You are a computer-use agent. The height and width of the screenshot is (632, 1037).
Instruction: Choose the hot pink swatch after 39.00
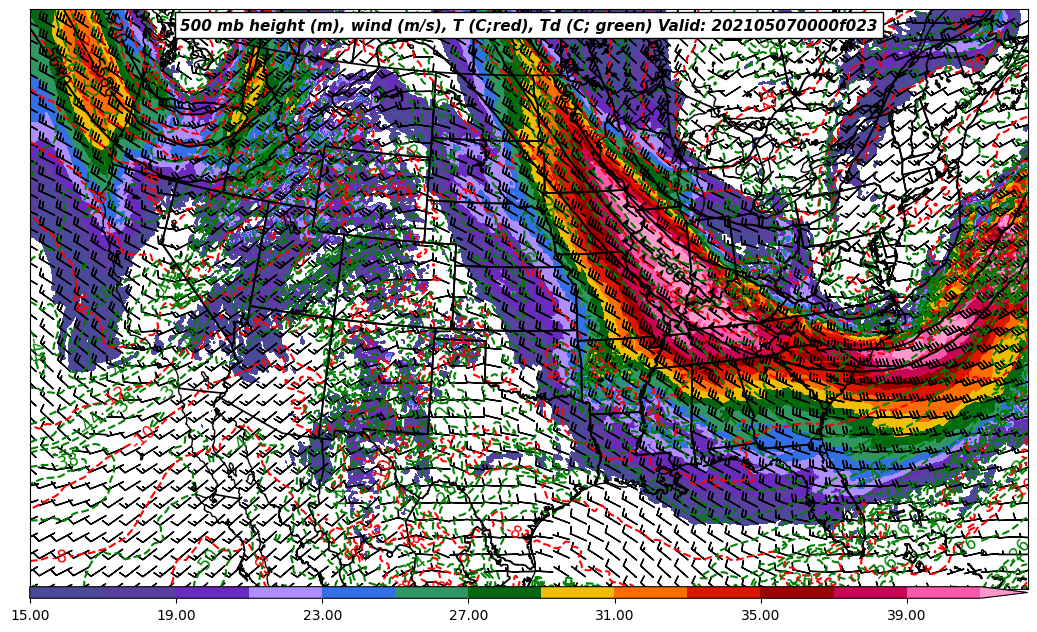click(942, 593)
